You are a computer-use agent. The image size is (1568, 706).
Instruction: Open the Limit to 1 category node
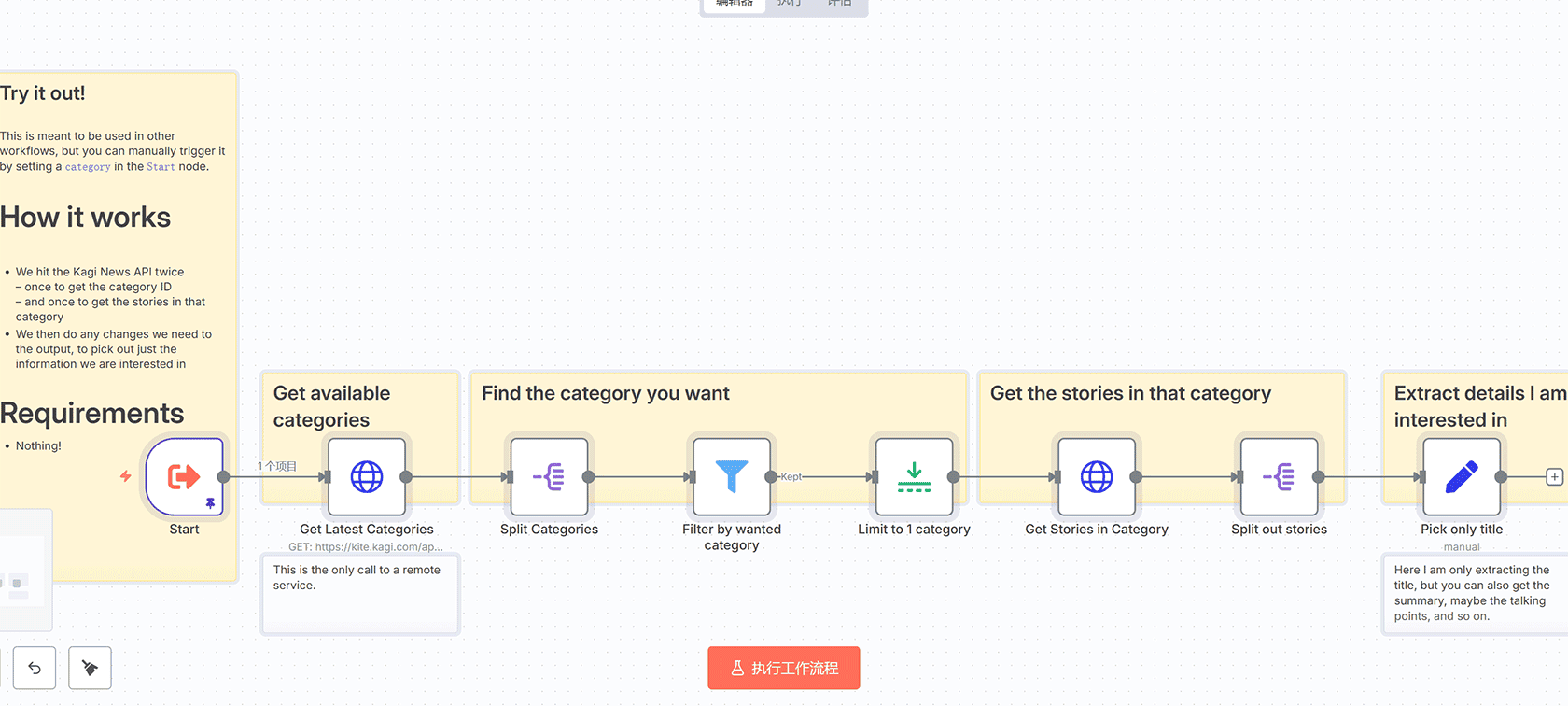pos(914,476)
